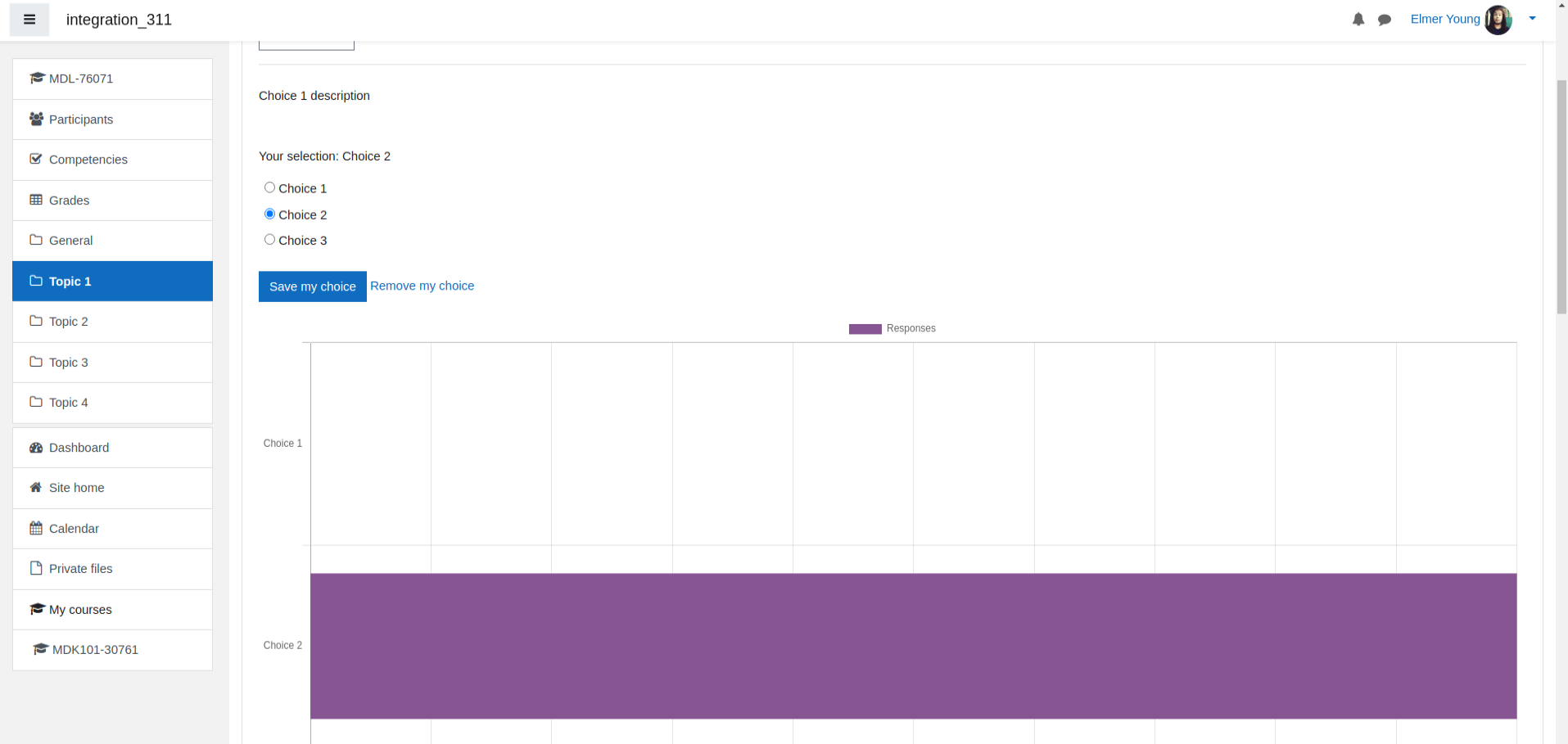Screen dimensions: 1568x744
Task: Open Private files page
Action: 112,569
